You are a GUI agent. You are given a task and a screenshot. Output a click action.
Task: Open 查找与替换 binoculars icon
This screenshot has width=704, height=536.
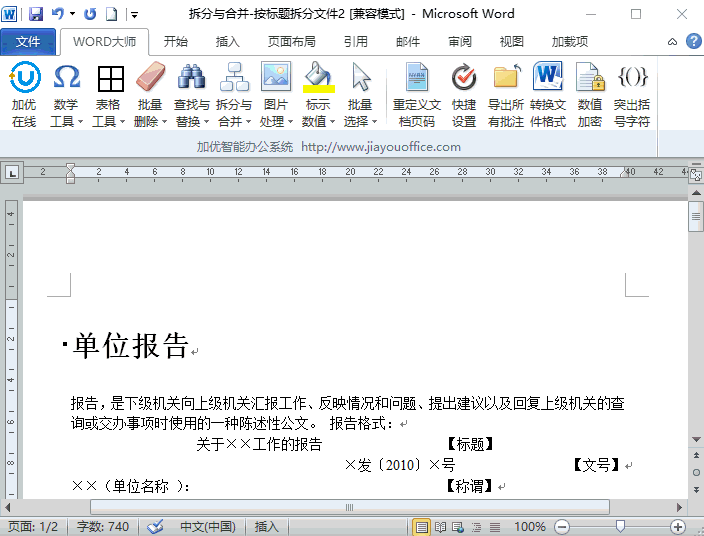(x=192, y=77)
